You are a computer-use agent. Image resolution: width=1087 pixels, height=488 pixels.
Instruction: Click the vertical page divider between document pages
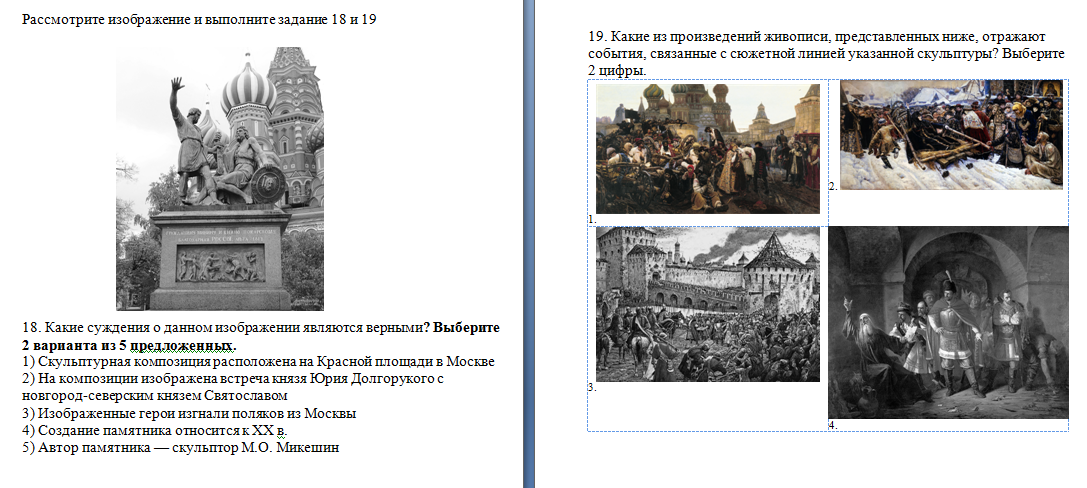click(529, 244)
